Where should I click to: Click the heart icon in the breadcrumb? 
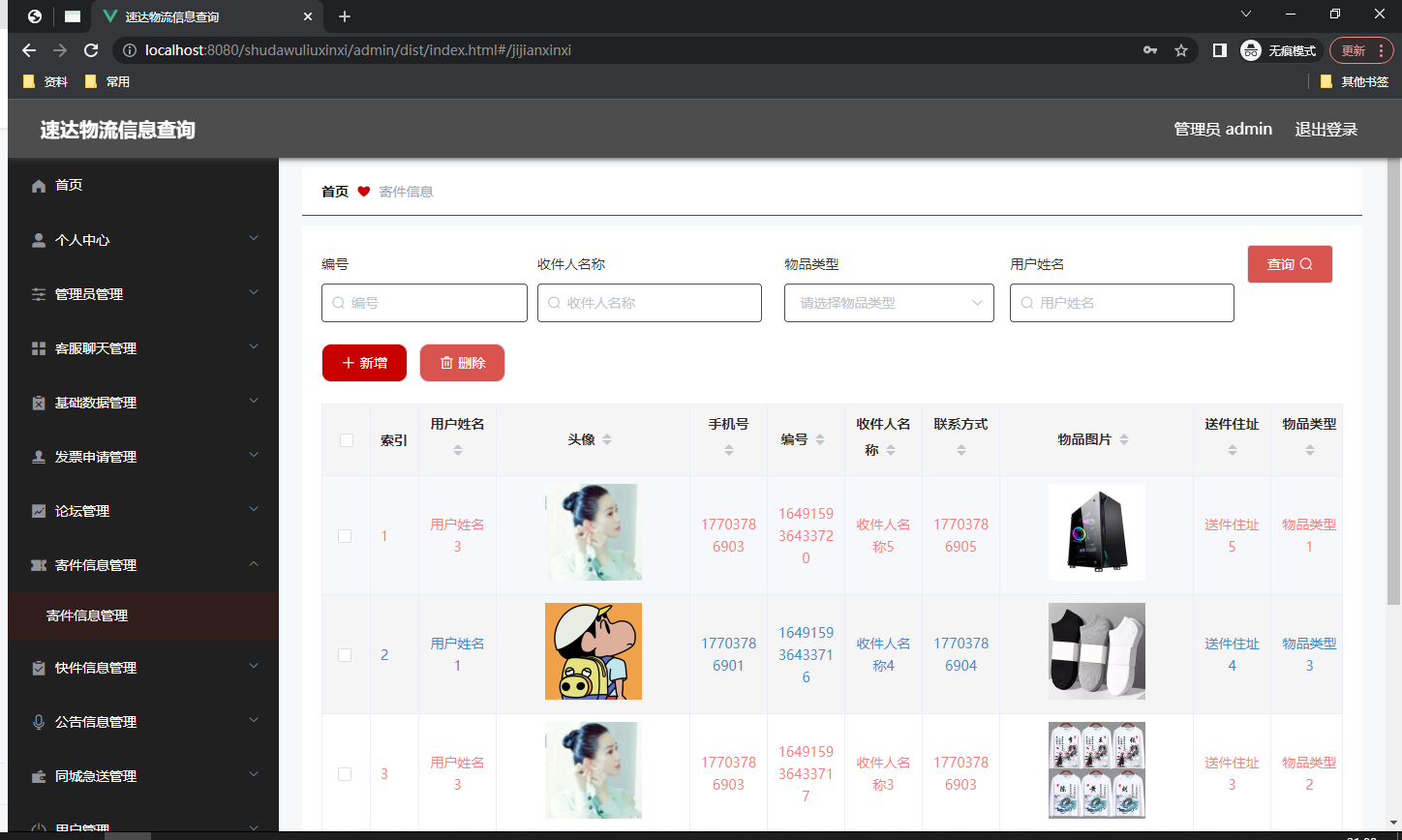[x=363, y=192]
